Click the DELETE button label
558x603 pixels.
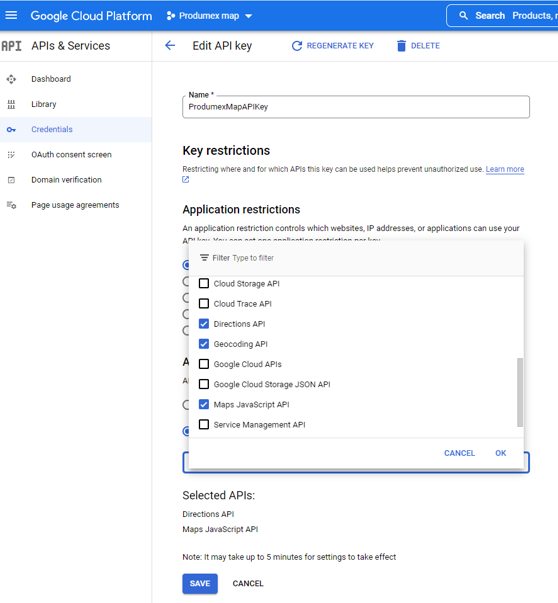(x=425, y=46)
